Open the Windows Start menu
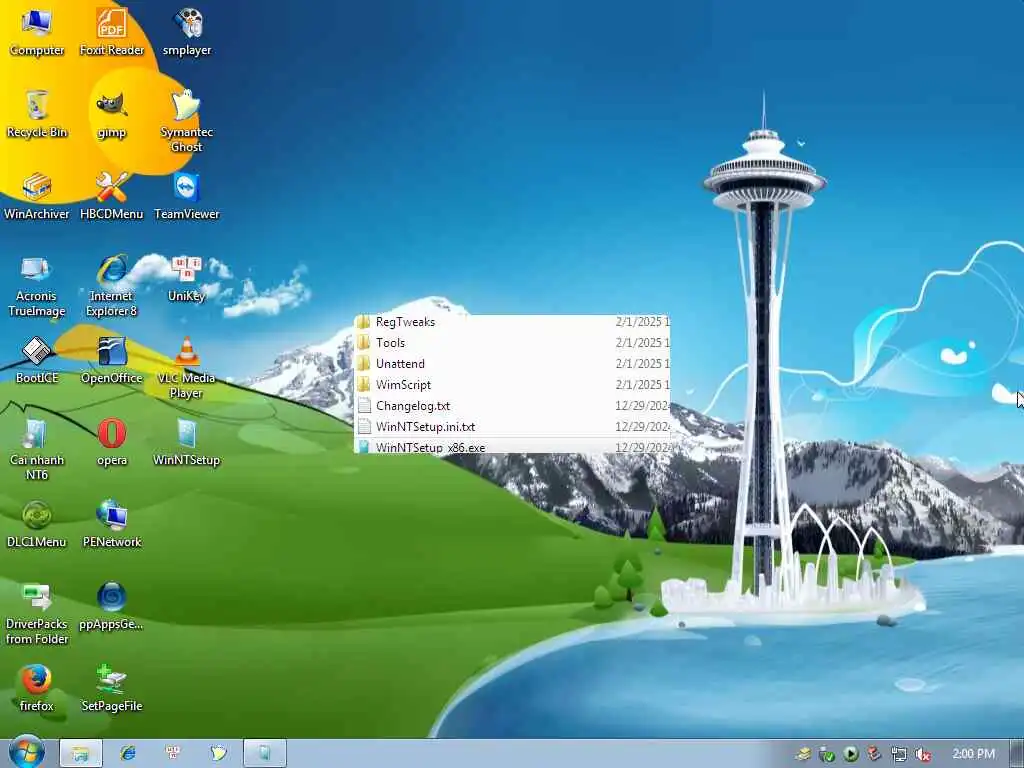Viewport: 1024px width, 768px height. 26,752
